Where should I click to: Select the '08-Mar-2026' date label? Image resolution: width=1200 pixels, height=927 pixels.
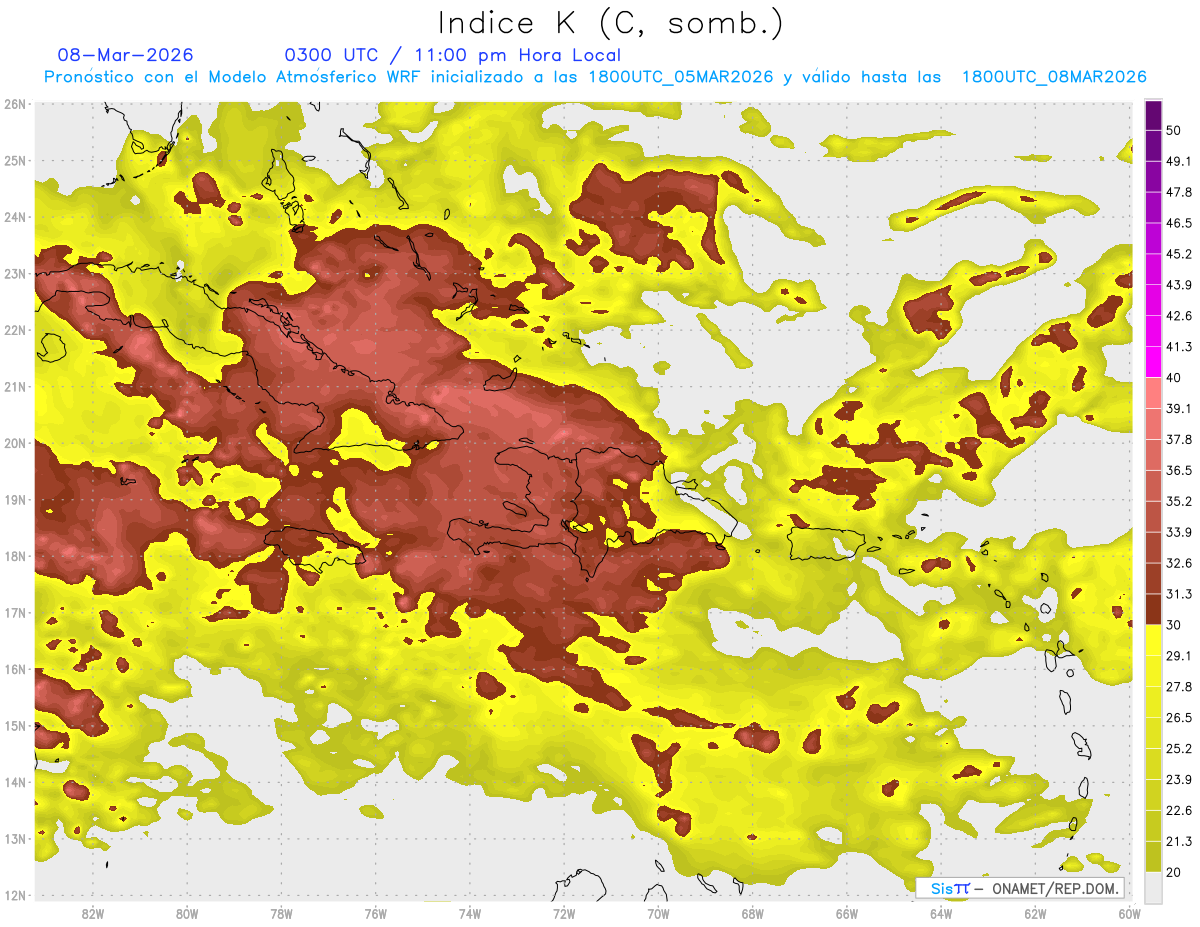pos(126,55)
